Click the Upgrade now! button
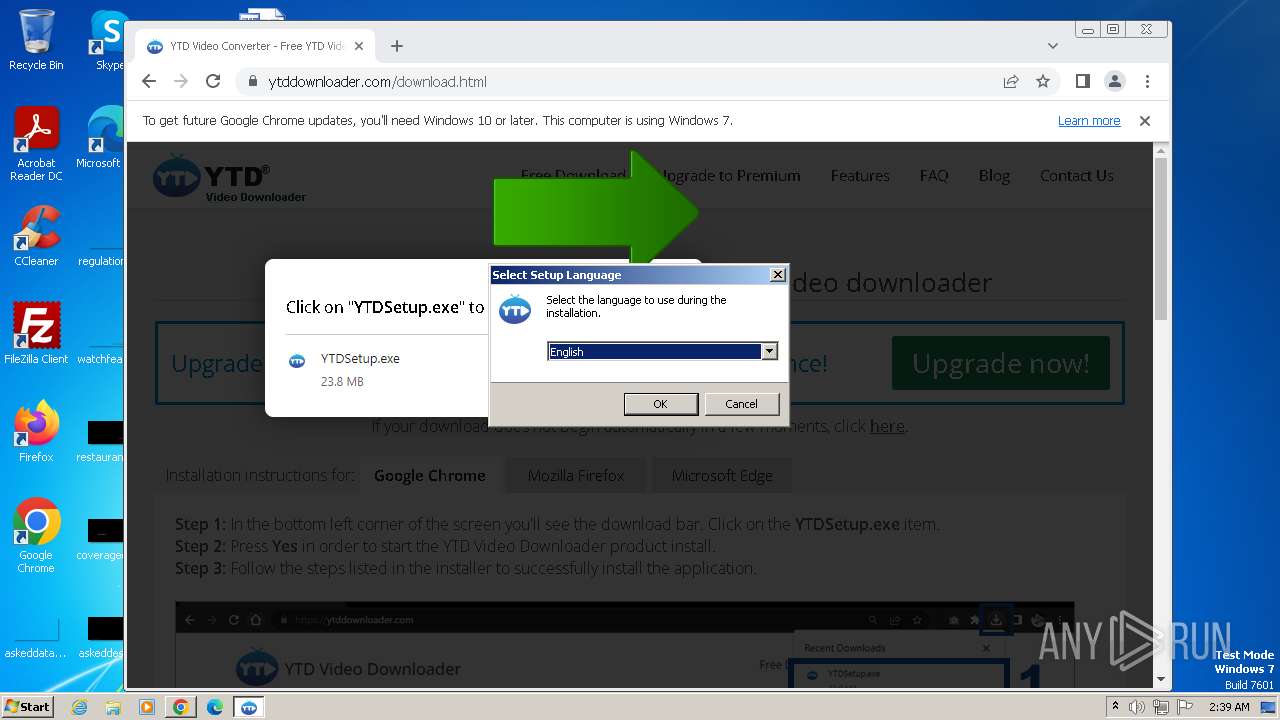This screenshot has width=1280, height=720. coord(1001,363)
